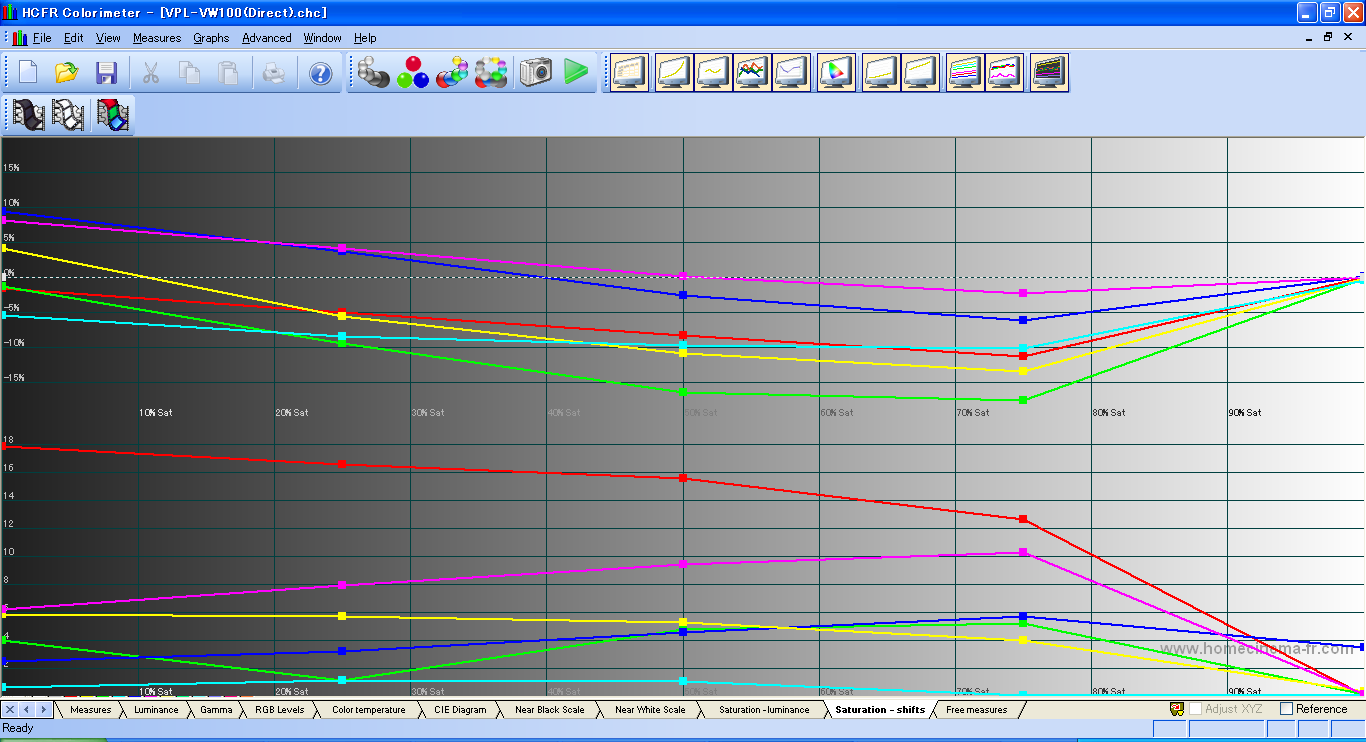1366x742 pixels.
Task: Click the camera icon in the toolbar
Action: click(x=535, y=73)
